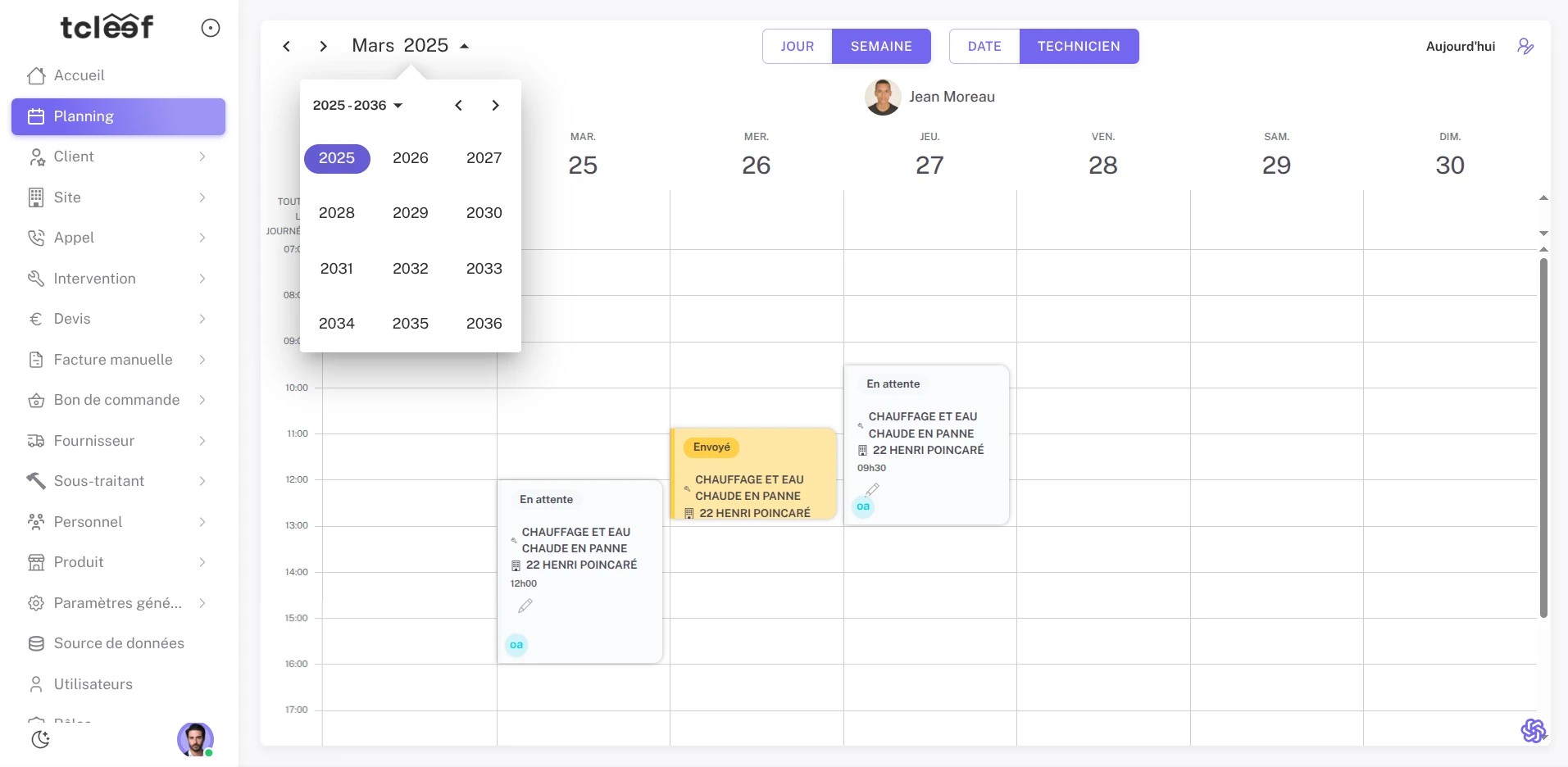Open Sous-traitant via its tool icon

[35, 480]
